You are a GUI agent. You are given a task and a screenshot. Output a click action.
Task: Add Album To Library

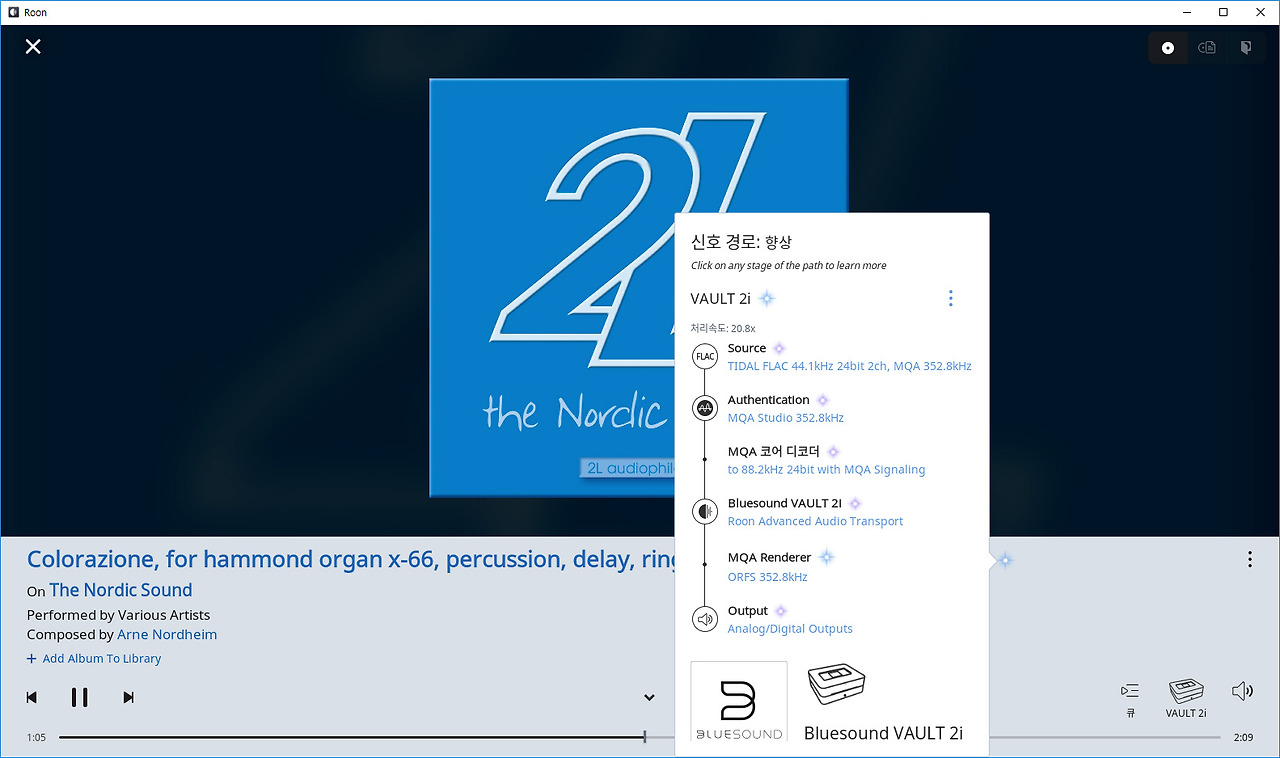[94, 658]
